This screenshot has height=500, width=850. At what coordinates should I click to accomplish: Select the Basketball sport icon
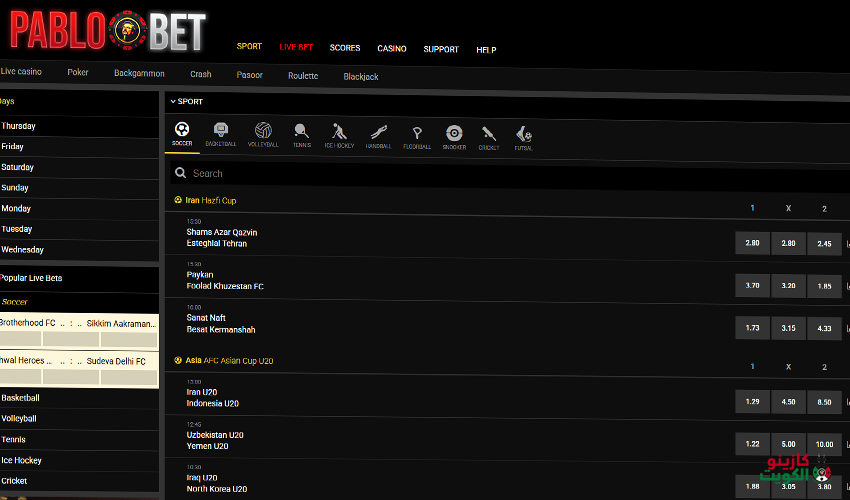(221, 134)
